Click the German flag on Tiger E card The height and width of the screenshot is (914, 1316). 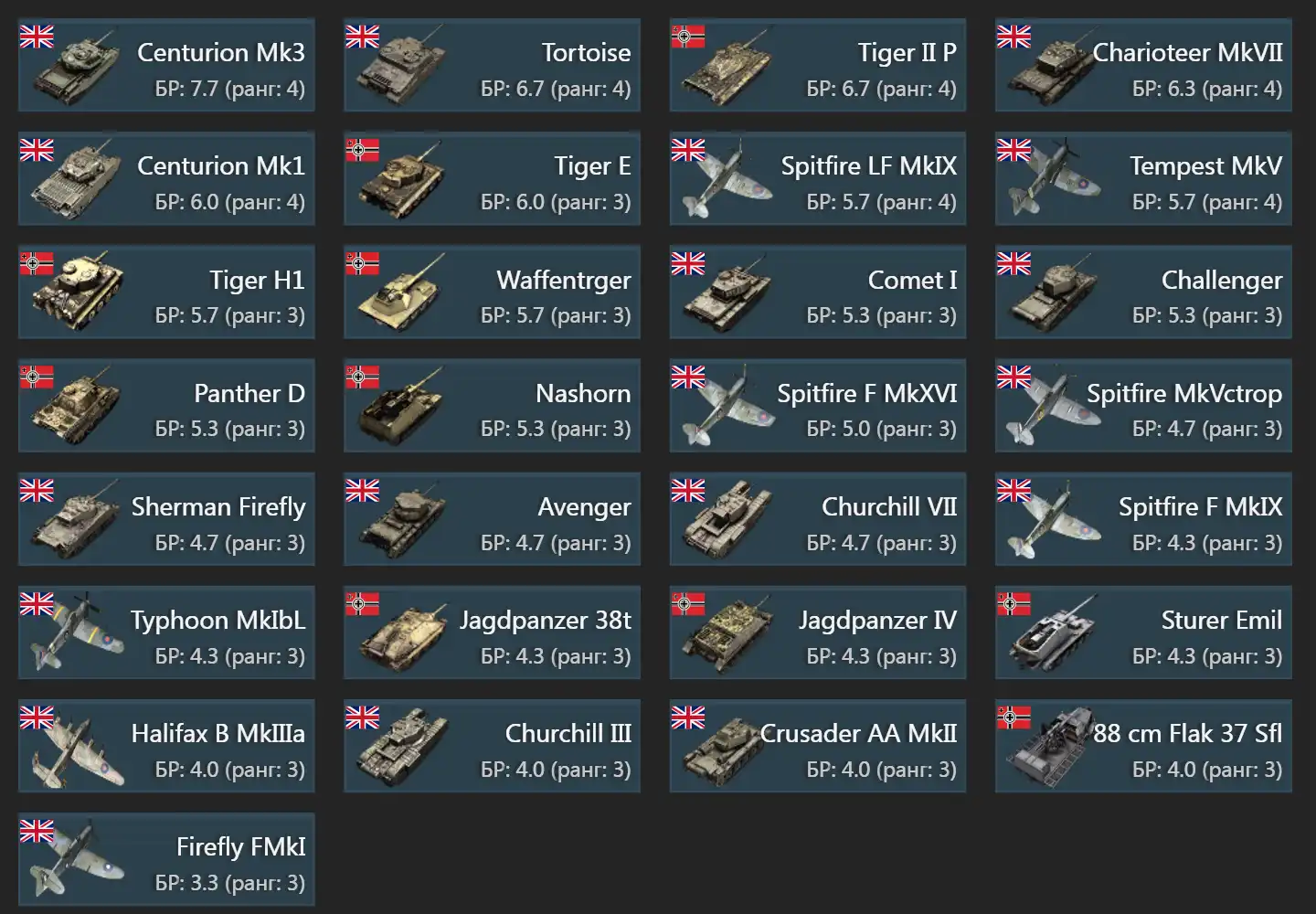(363, 150)
